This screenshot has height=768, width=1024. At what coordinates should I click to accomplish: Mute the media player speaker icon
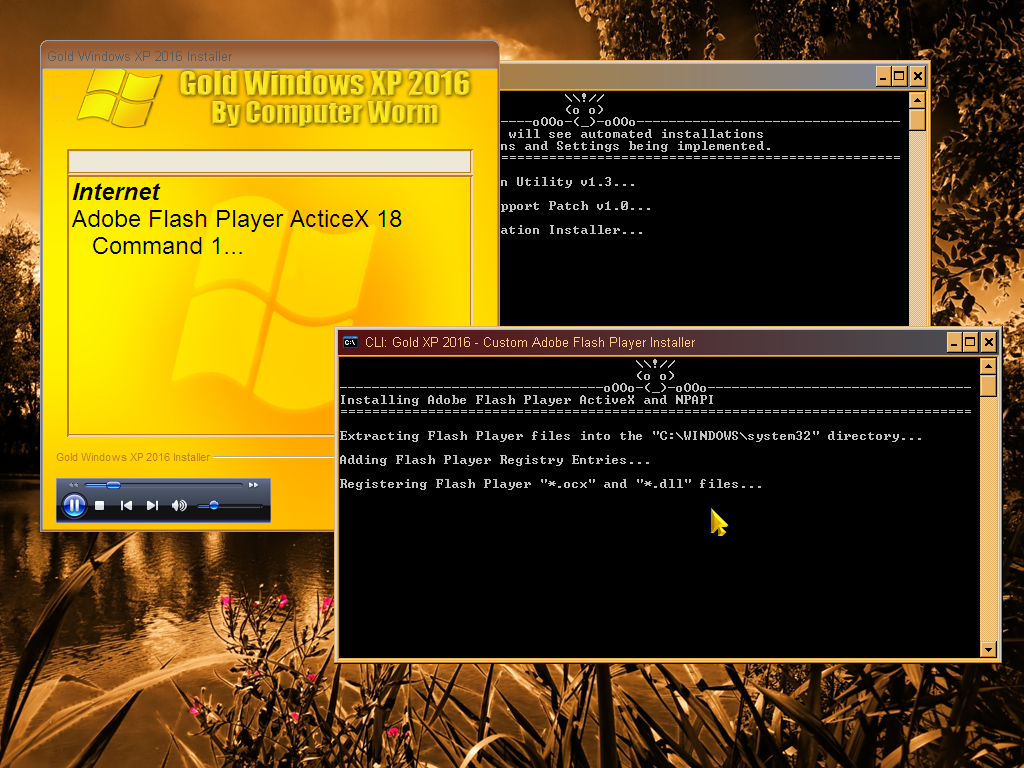179,505
